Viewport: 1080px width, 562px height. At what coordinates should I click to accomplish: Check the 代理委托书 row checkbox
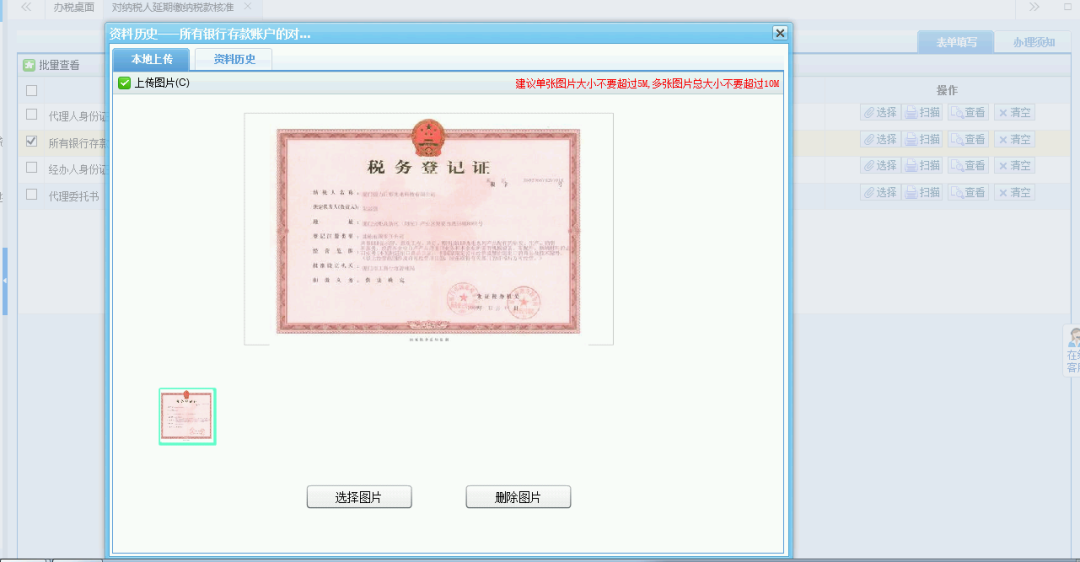pos(32,194)
